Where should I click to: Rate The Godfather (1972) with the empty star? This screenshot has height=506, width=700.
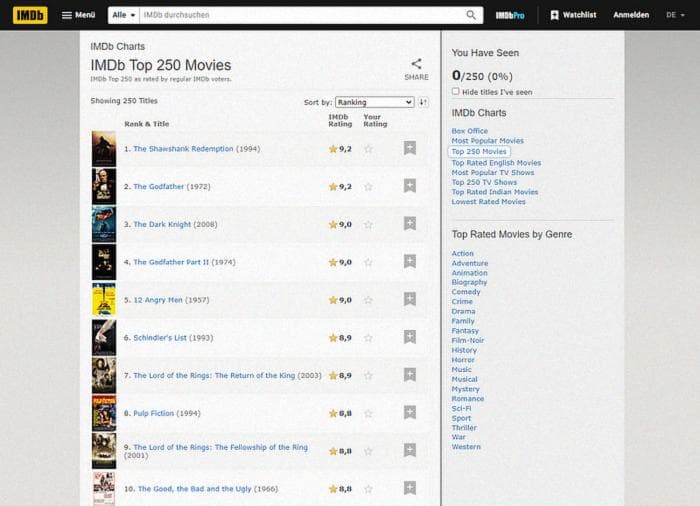pos(368,187)
